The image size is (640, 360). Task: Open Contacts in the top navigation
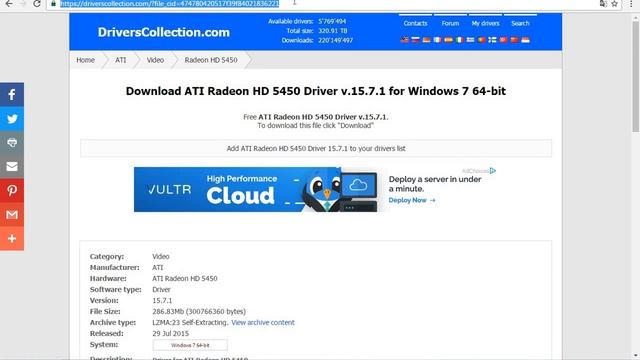click(x=415, y=23)
